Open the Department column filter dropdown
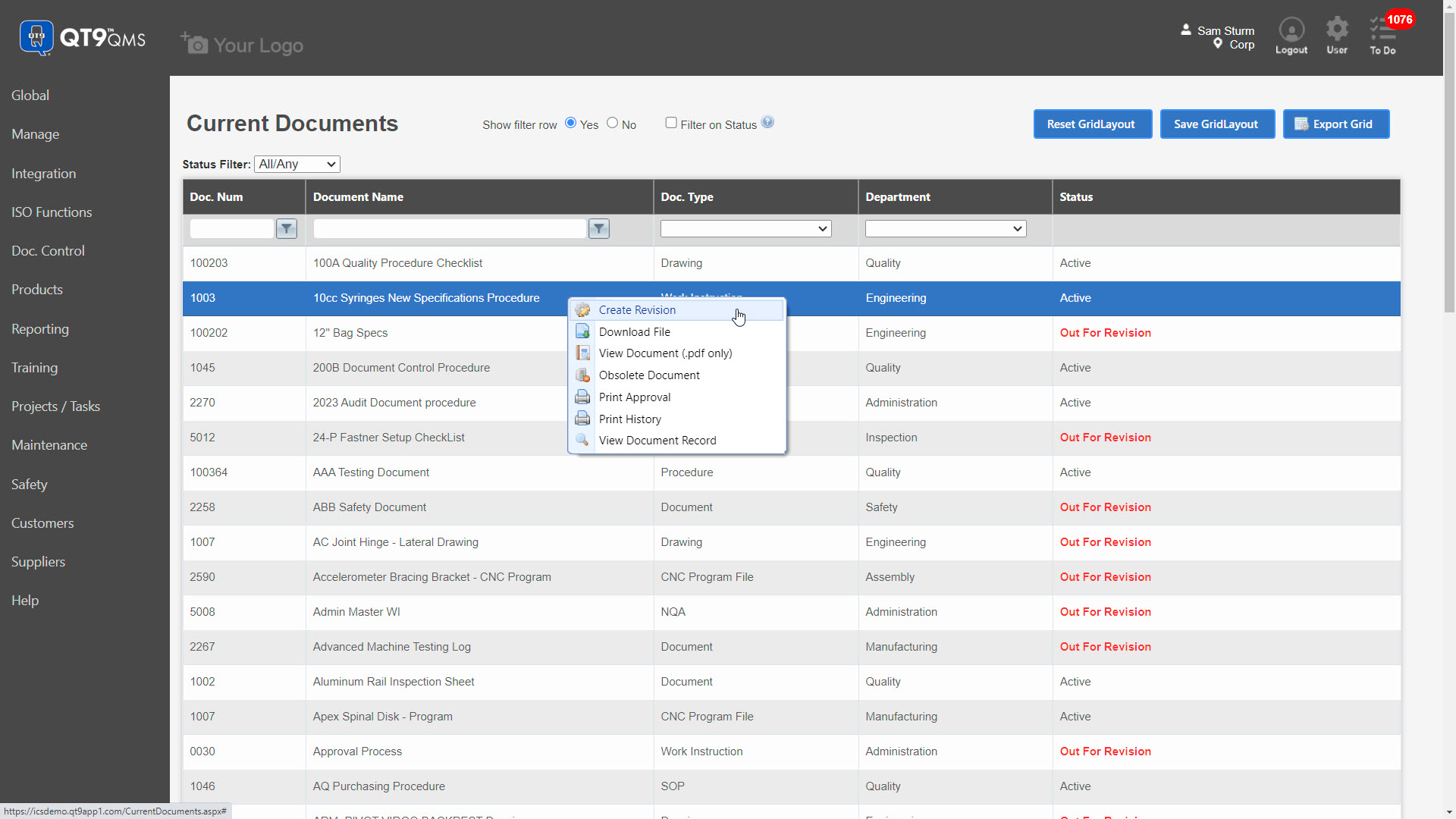The width and height of the screenshot is (1456, 819). click(945, 228)
